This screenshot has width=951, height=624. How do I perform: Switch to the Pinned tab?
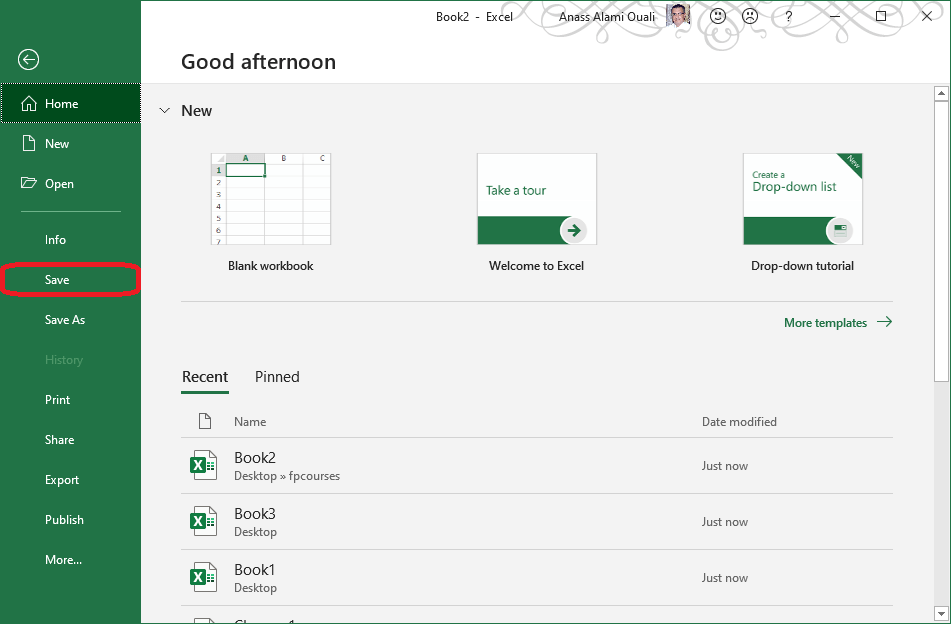tap(277, 377)
